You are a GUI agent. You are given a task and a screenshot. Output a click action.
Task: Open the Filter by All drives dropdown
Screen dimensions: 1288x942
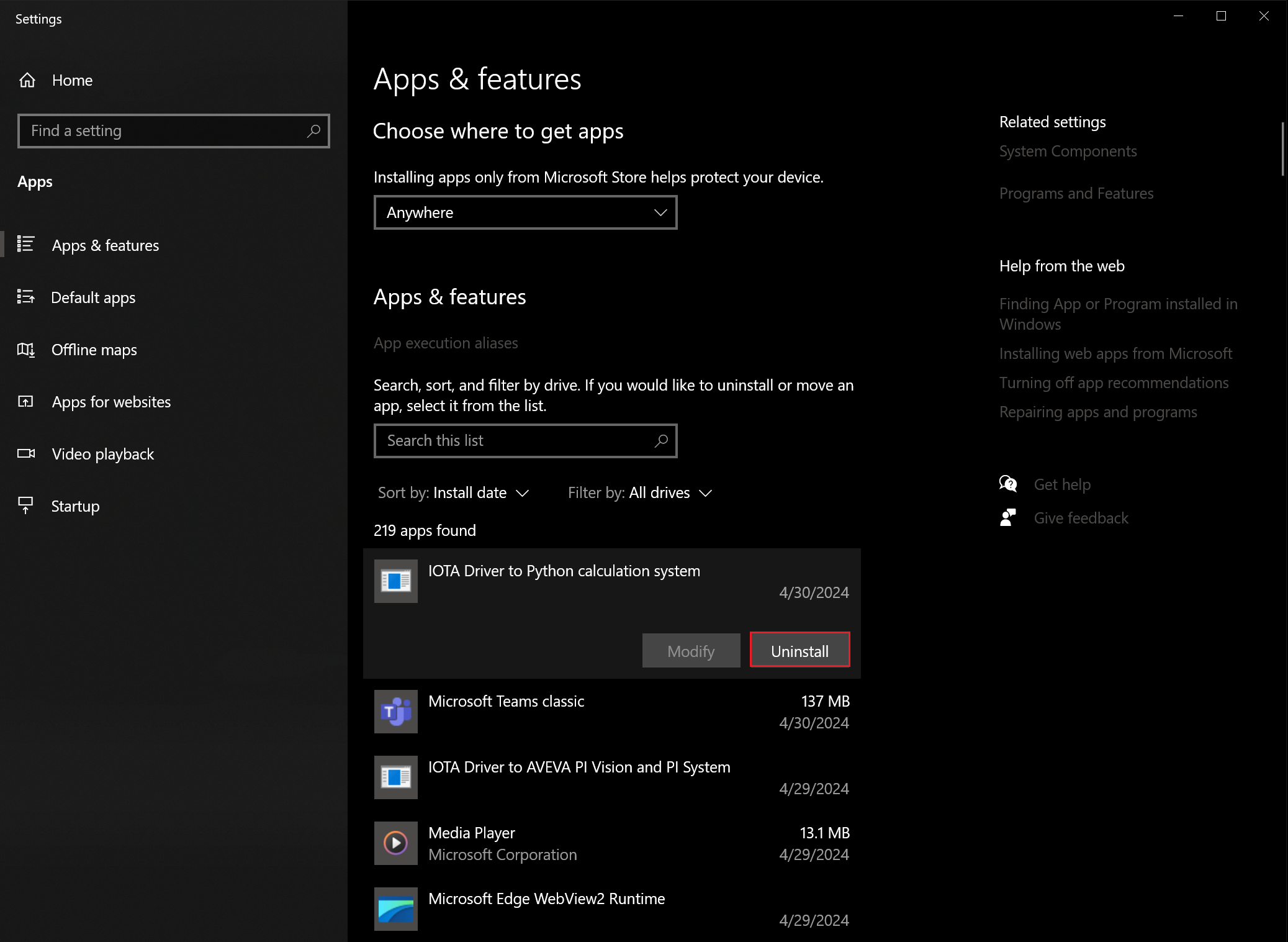(x=640, y=492)
